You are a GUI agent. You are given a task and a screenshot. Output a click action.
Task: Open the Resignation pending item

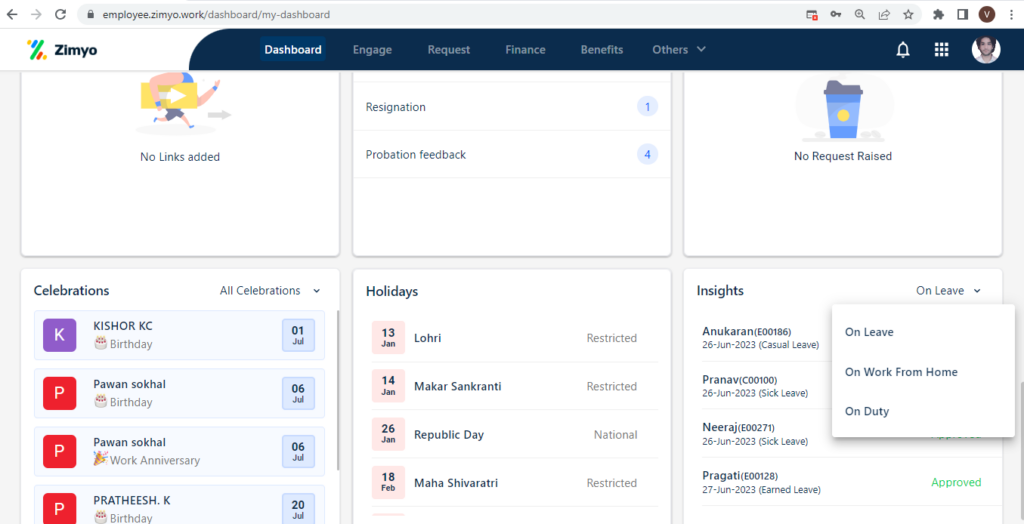[x=511, y=106]
